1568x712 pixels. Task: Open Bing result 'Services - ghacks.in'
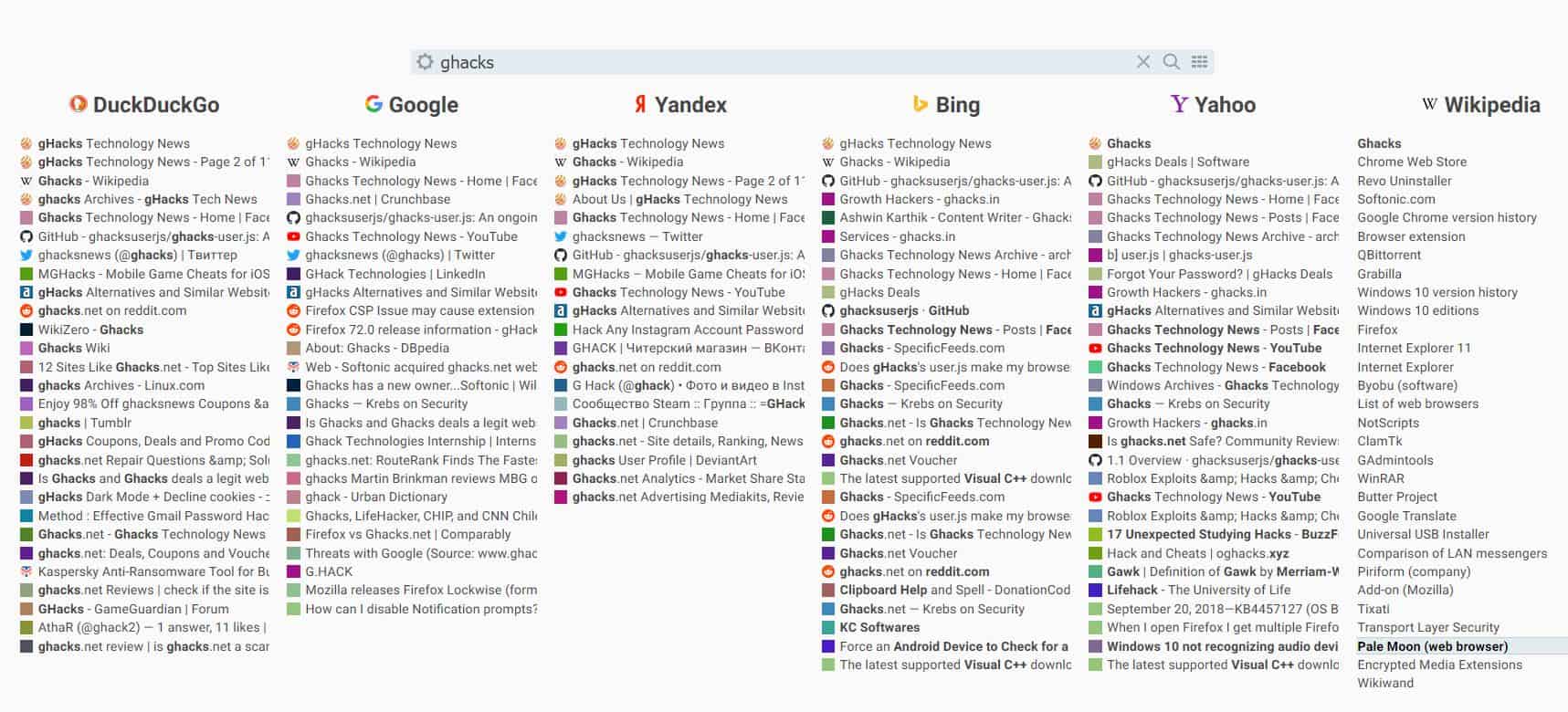[898, 236]
